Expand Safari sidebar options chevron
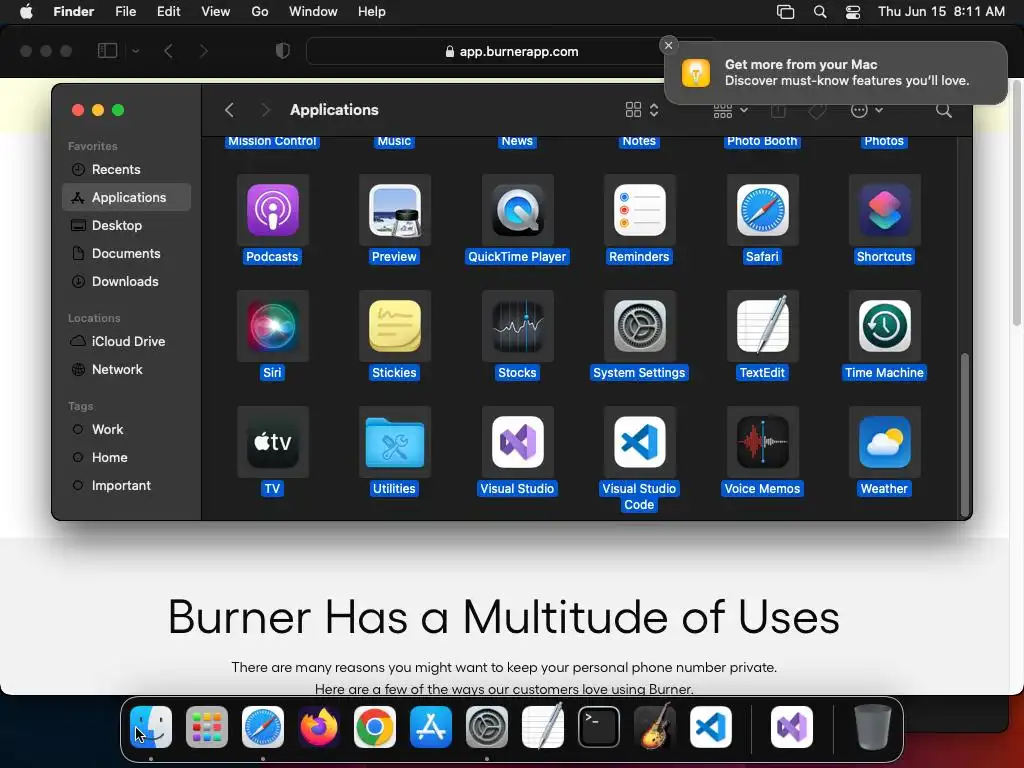Image resolution: width=1024 pixels, height=768 pixels. point(135,51)
